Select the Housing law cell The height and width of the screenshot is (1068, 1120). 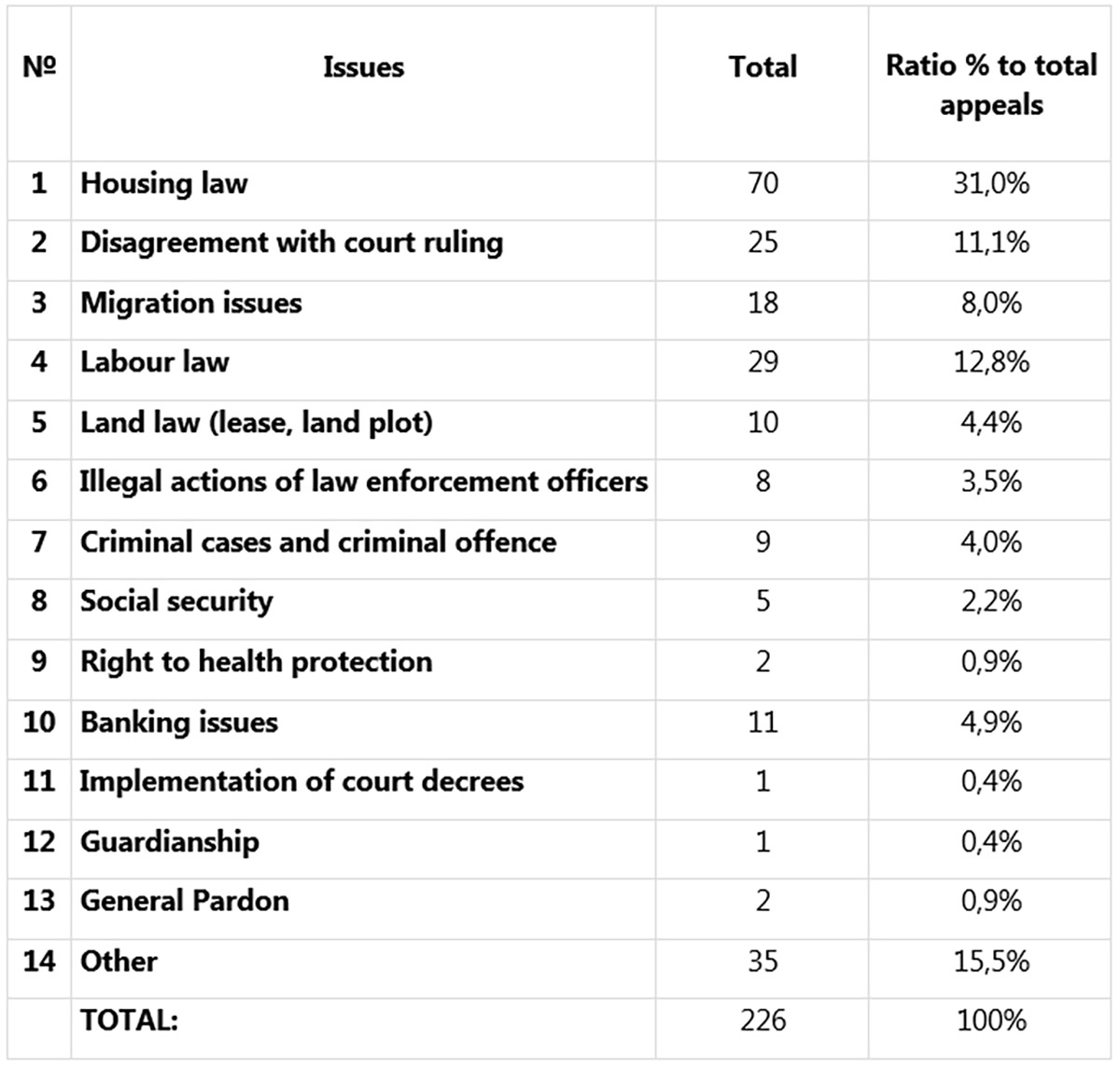point(164,183)
